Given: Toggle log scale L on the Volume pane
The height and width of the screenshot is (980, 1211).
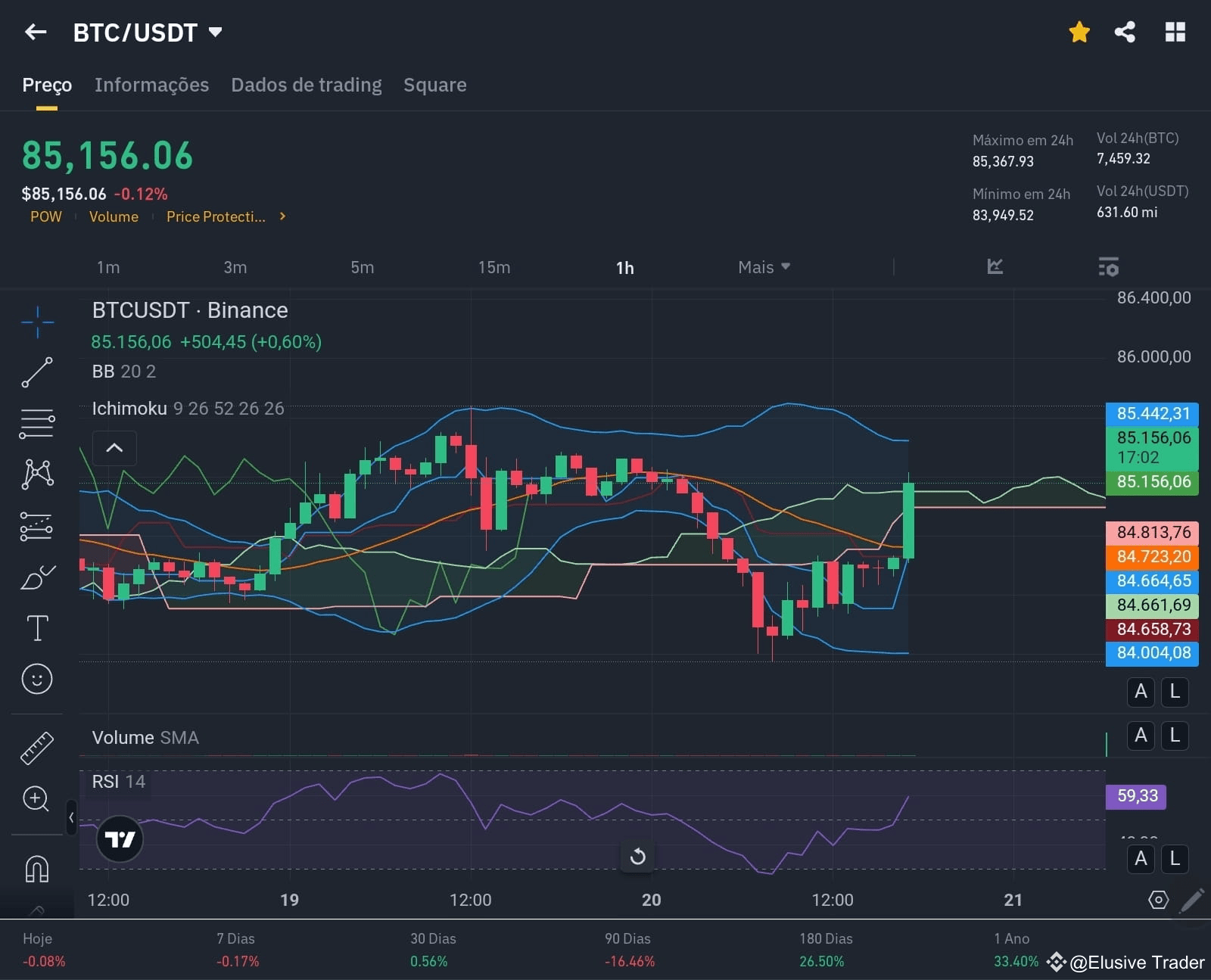Looking at the screenshot, I should (1175, 736).
